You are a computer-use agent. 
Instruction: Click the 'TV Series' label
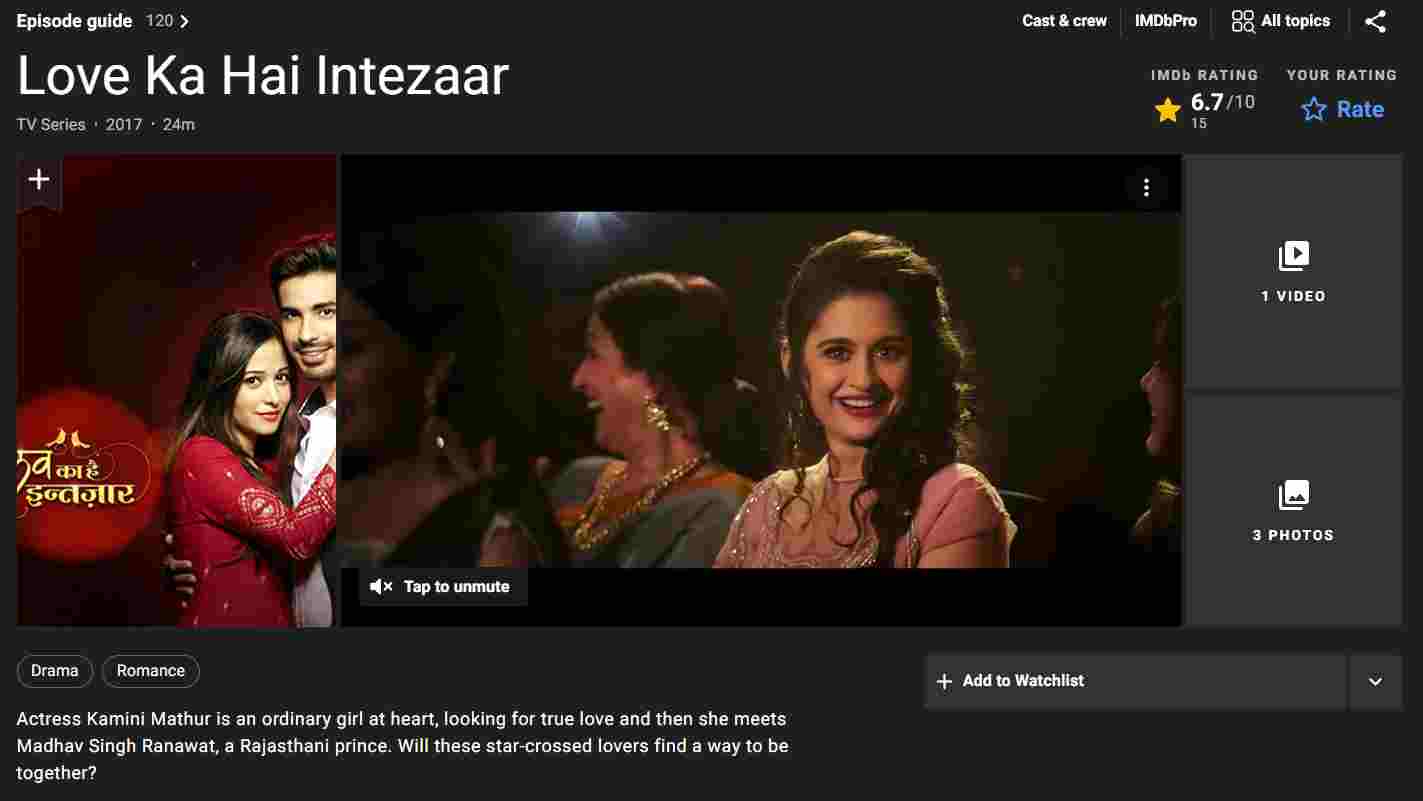(x=51, y=125)
